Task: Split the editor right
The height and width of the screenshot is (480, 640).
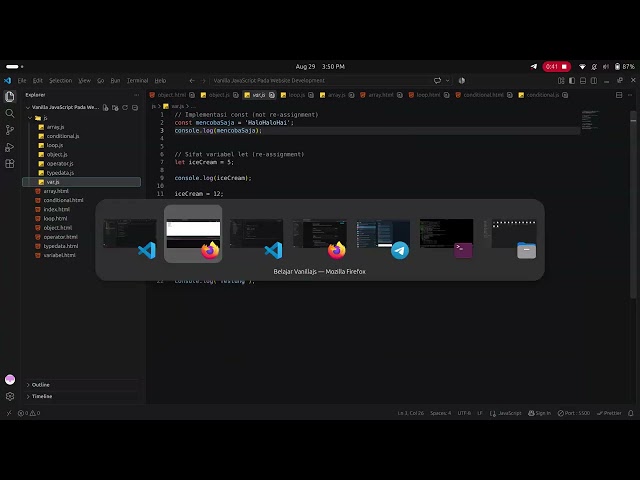Action: (x=619, y=95)
